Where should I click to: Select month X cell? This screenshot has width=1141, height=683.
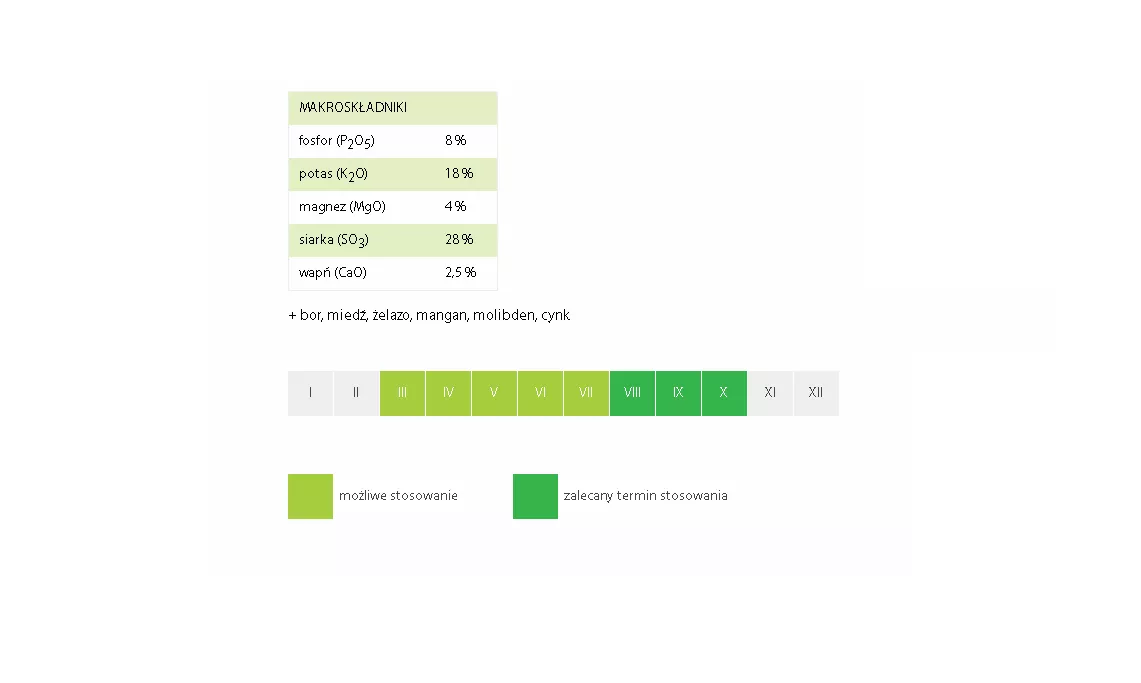(724, 393)
